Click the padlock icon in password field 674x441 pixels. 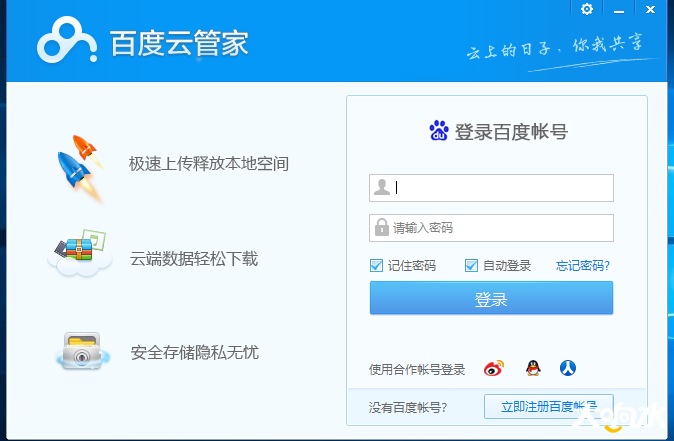(x=381, y=227)
